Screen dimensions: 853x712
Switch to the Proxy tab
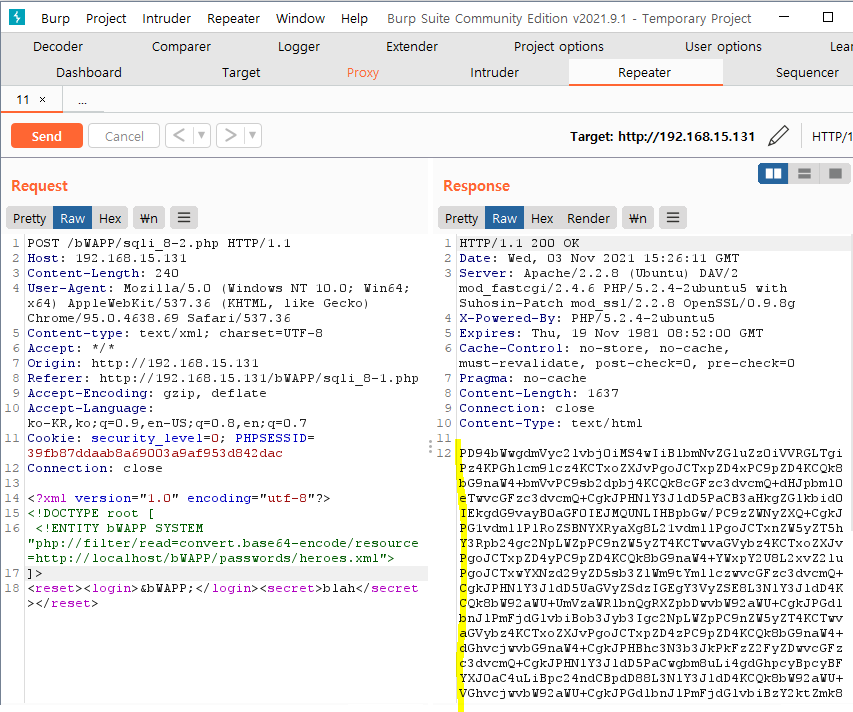tap(363, 72)
